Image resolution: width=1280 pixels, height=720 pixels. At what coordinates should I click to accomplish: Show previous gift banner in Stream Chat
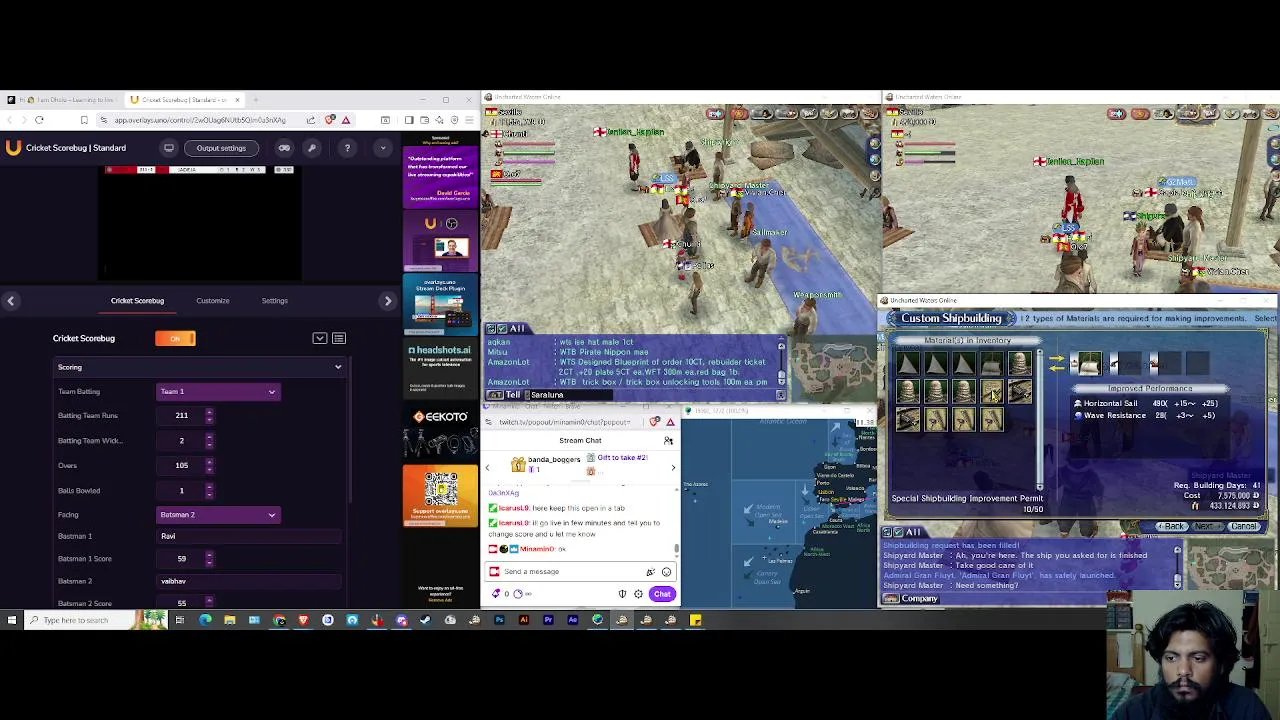click(x=487, y=468)
